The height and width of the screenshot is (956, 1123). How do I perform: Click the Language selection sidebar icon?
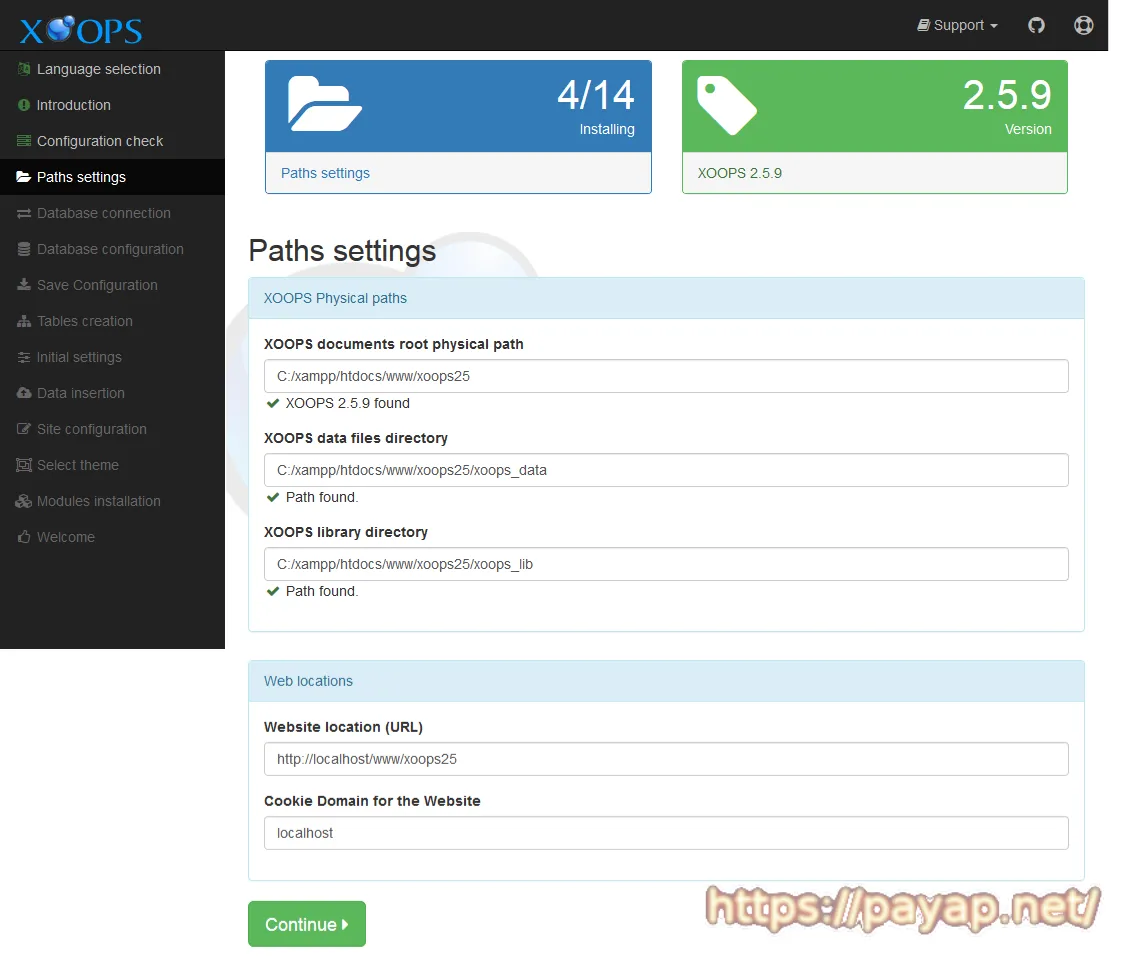pos(24,69)
